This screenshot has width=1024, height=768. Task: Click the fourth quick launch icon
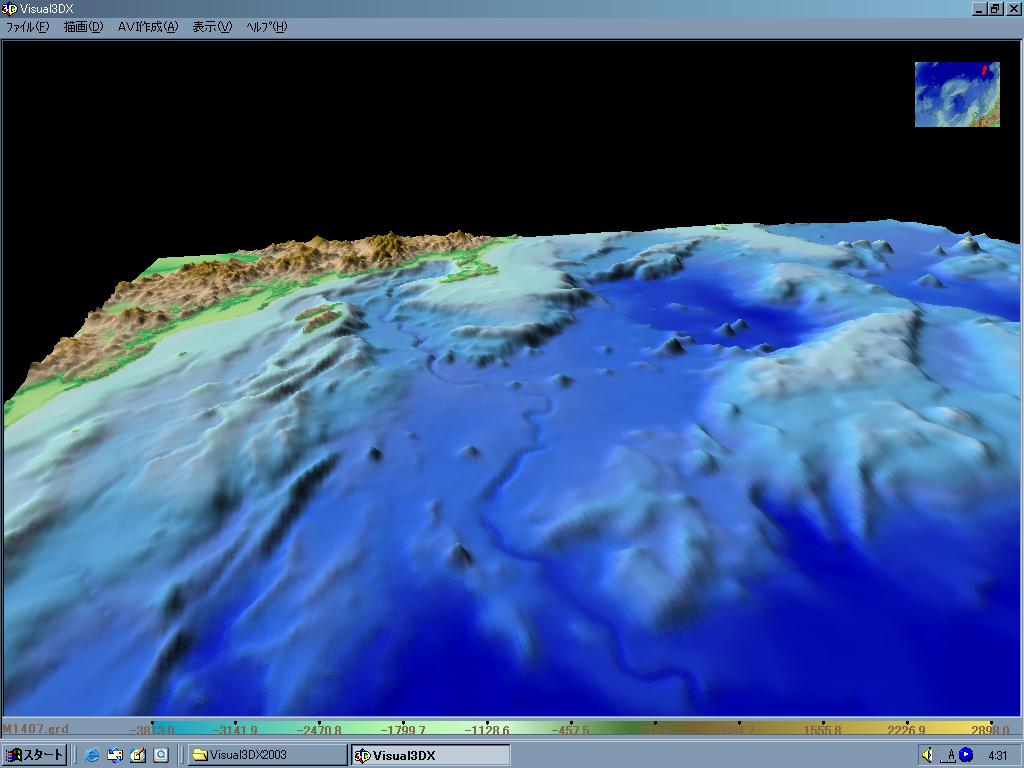pyautogui.click(x=160, y=755)
